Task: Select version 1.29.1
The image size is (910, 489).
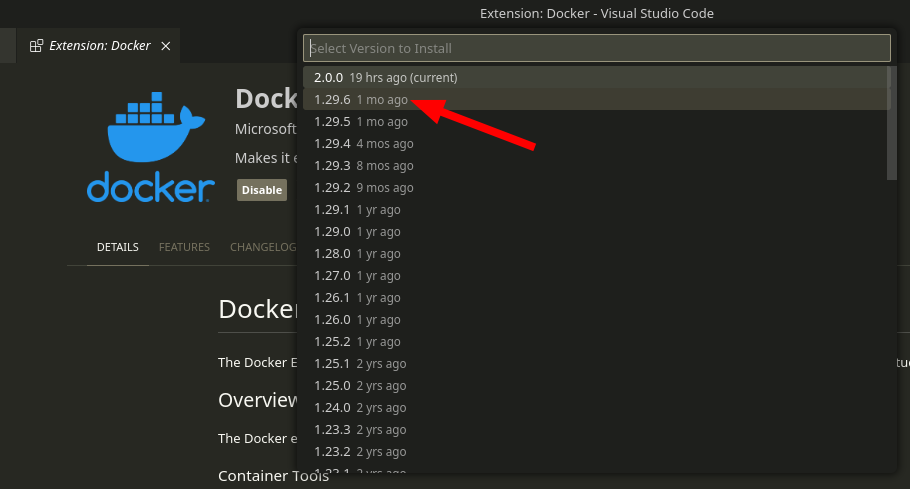Action: (597, 209)
